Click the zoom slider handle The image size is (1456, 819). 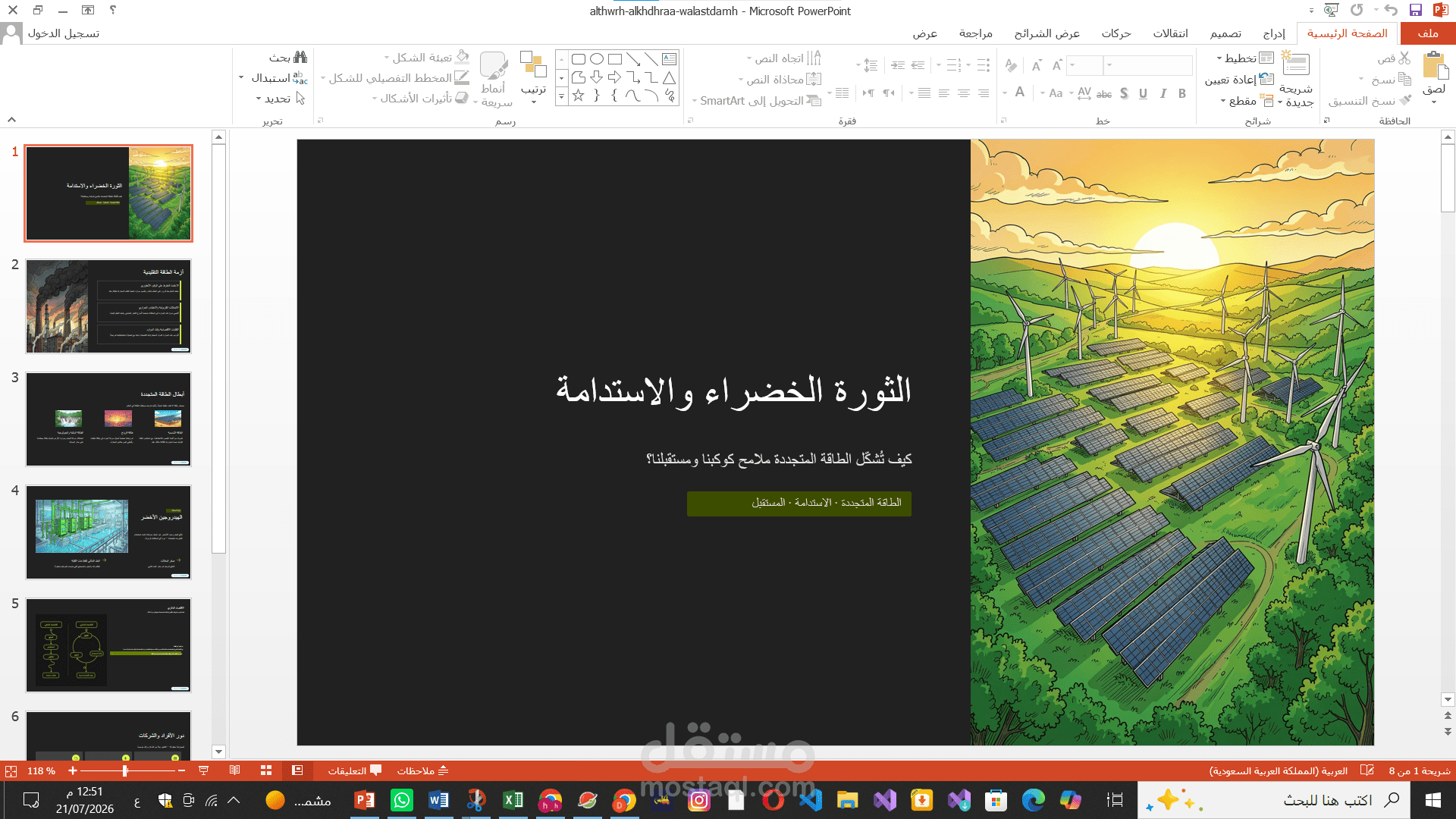pyautogui.click(x=125, y=770)
